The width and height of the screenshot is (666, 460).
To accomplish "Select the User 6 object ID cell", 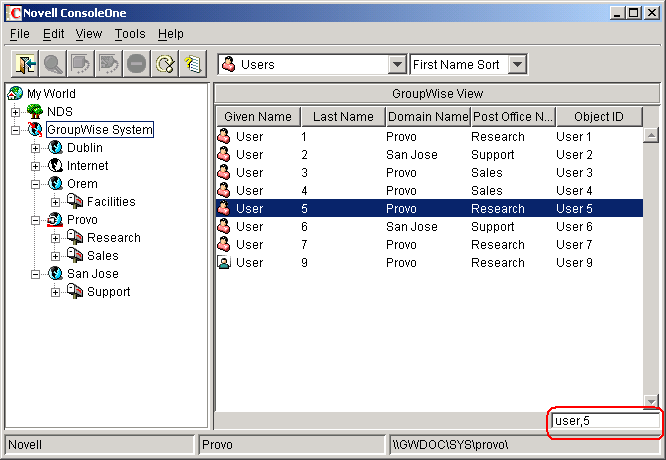I will [574, 226].
